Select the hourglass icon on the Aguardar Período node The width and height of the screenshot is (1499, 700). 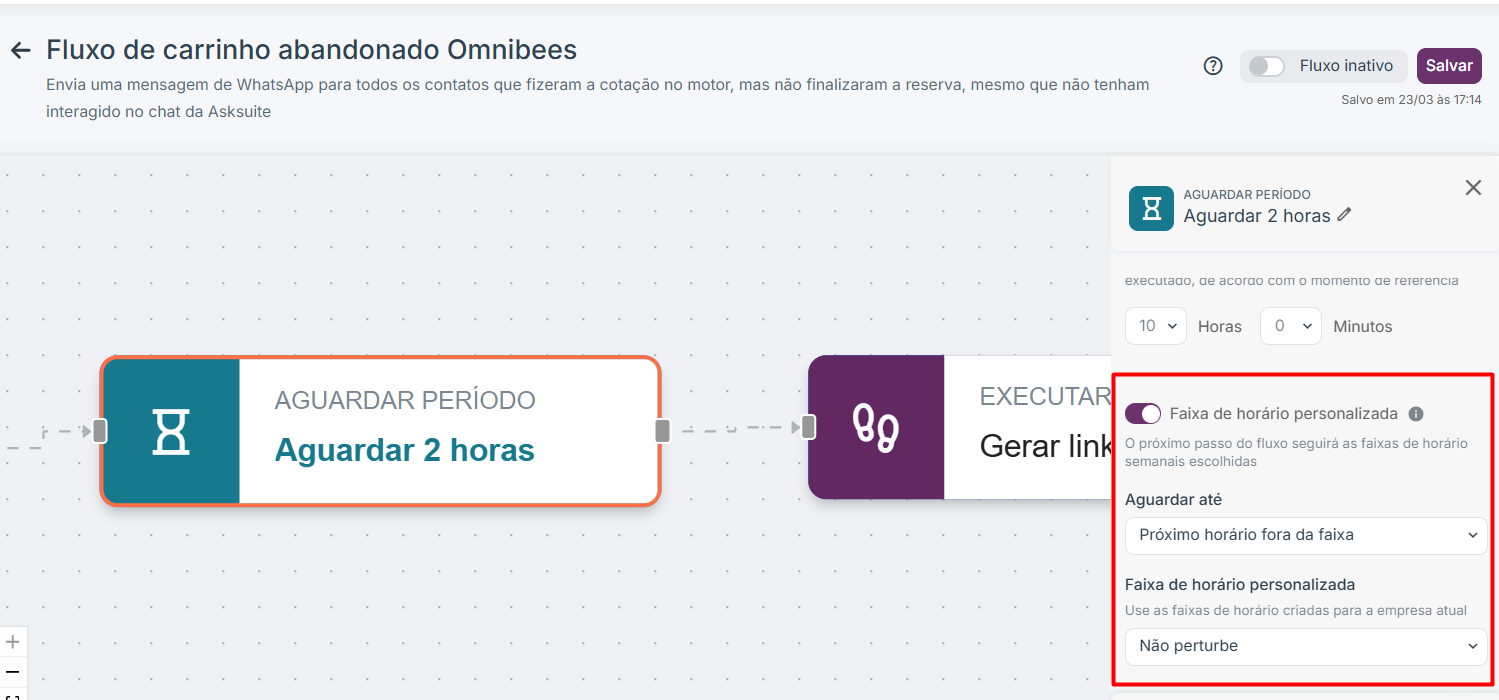[x=171, y=431]
